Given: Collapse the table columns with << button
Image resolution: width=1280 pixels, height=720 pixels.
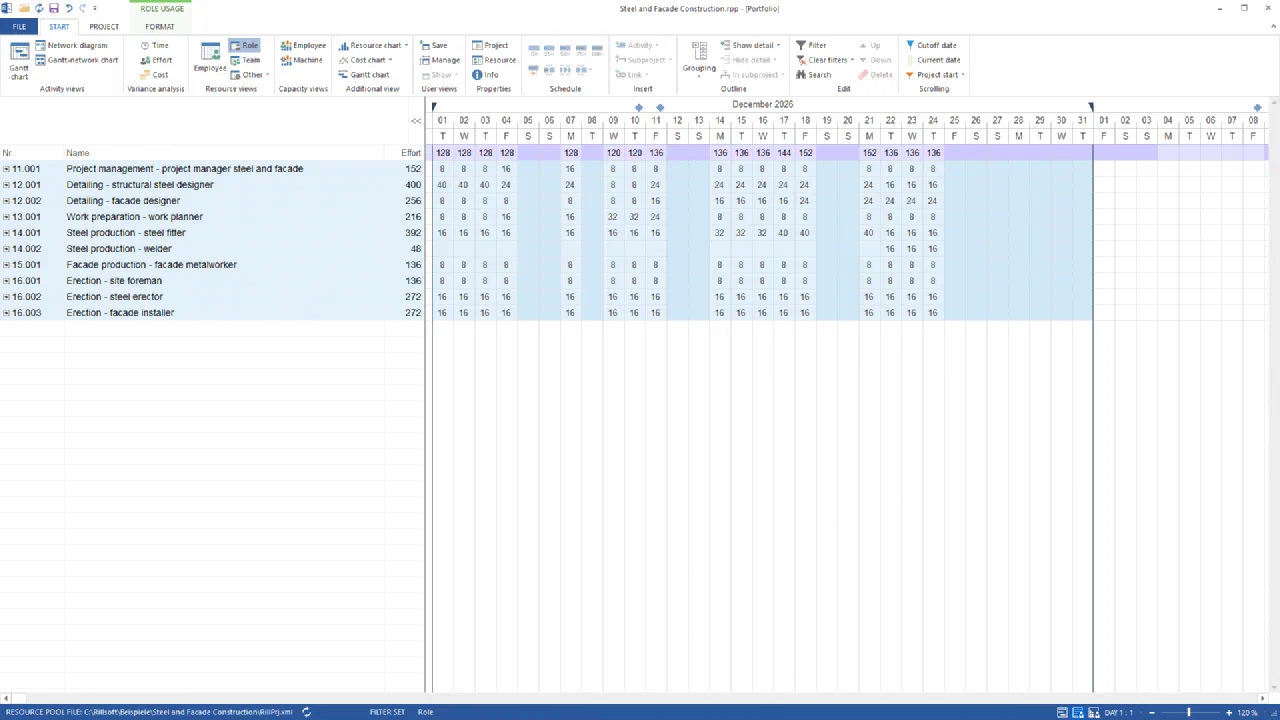Looking at the screenshot, I should pos(416,121).
